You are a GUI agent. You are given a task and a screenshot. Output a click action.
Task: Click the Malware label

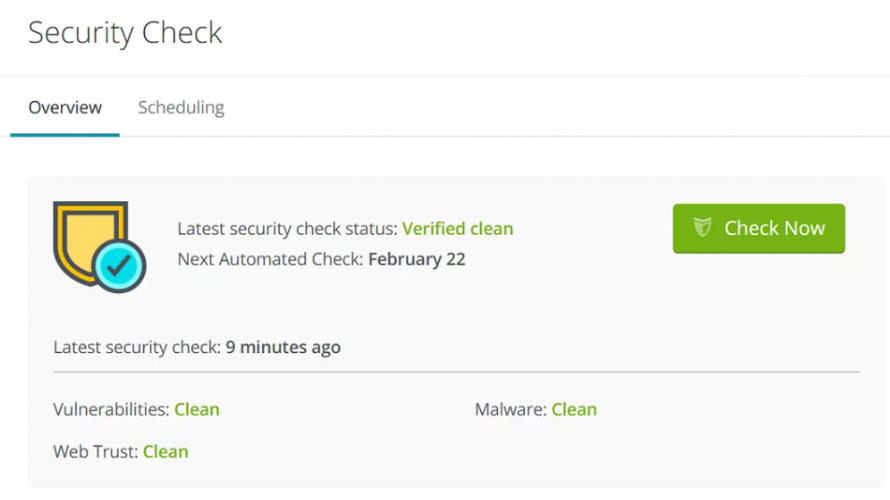click(x=510, y=410)
